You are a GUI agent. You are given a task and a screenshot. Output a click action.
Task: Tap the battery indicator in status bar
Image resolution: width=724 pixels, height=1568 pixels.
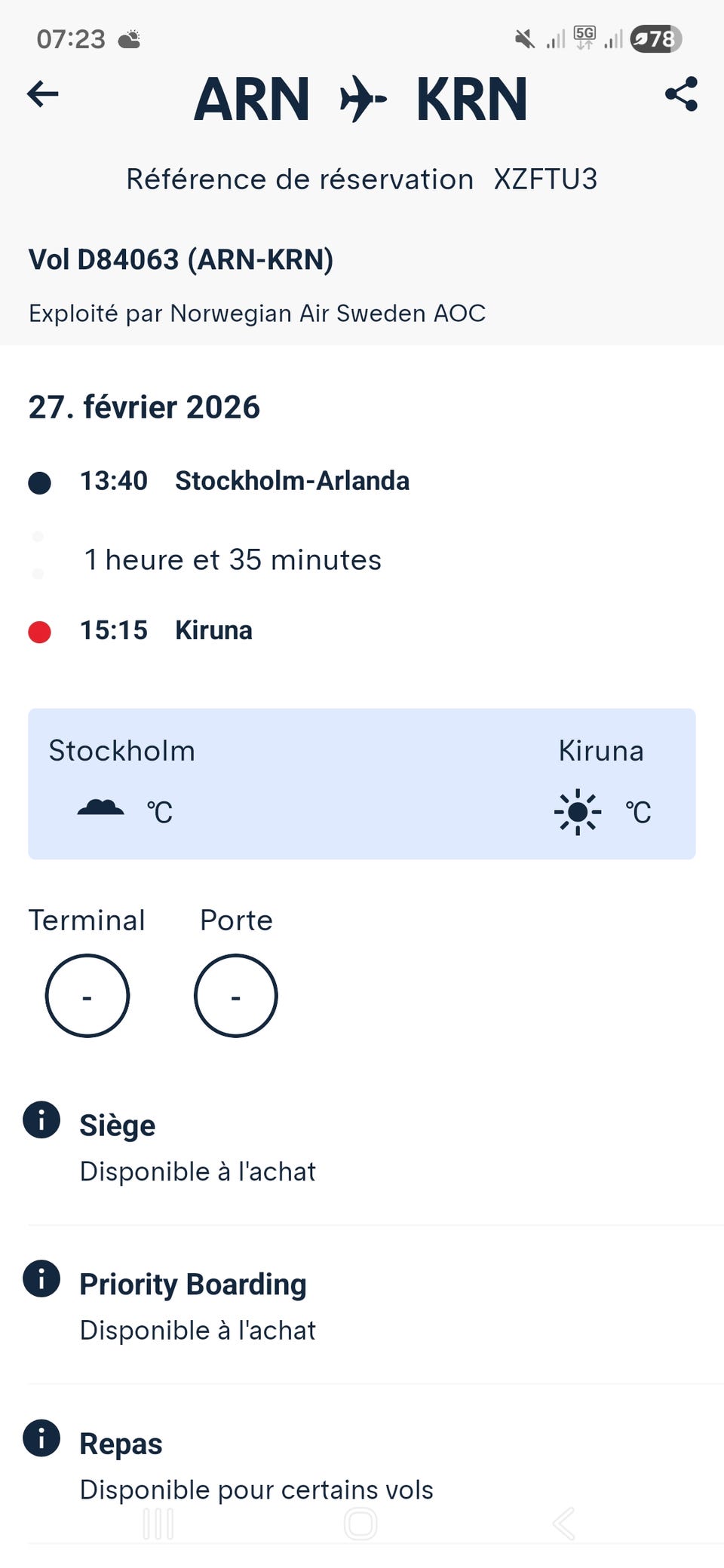coord(655,38)
